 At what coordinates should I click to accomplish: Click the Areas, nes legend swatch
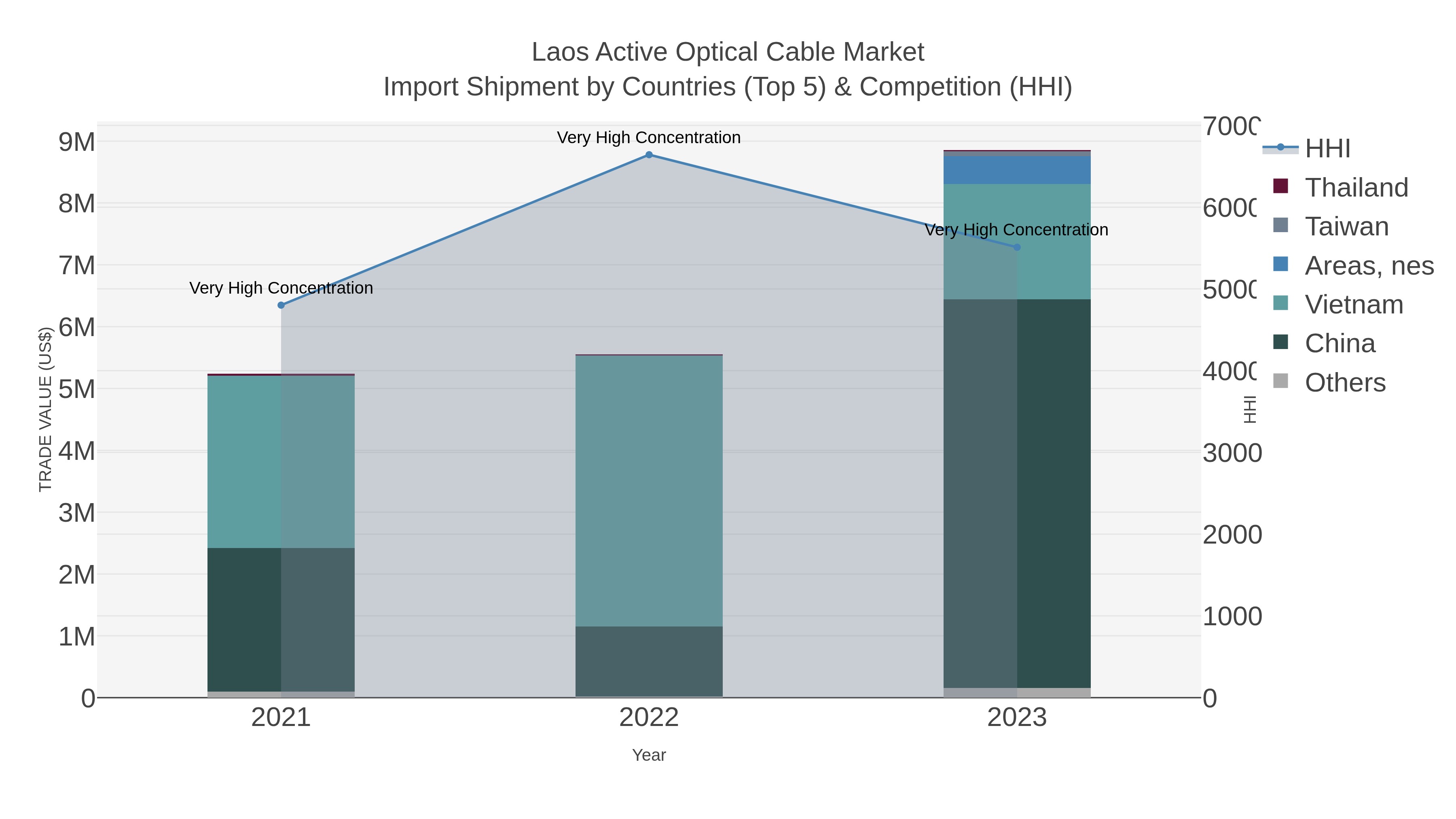click(1280, 264)
